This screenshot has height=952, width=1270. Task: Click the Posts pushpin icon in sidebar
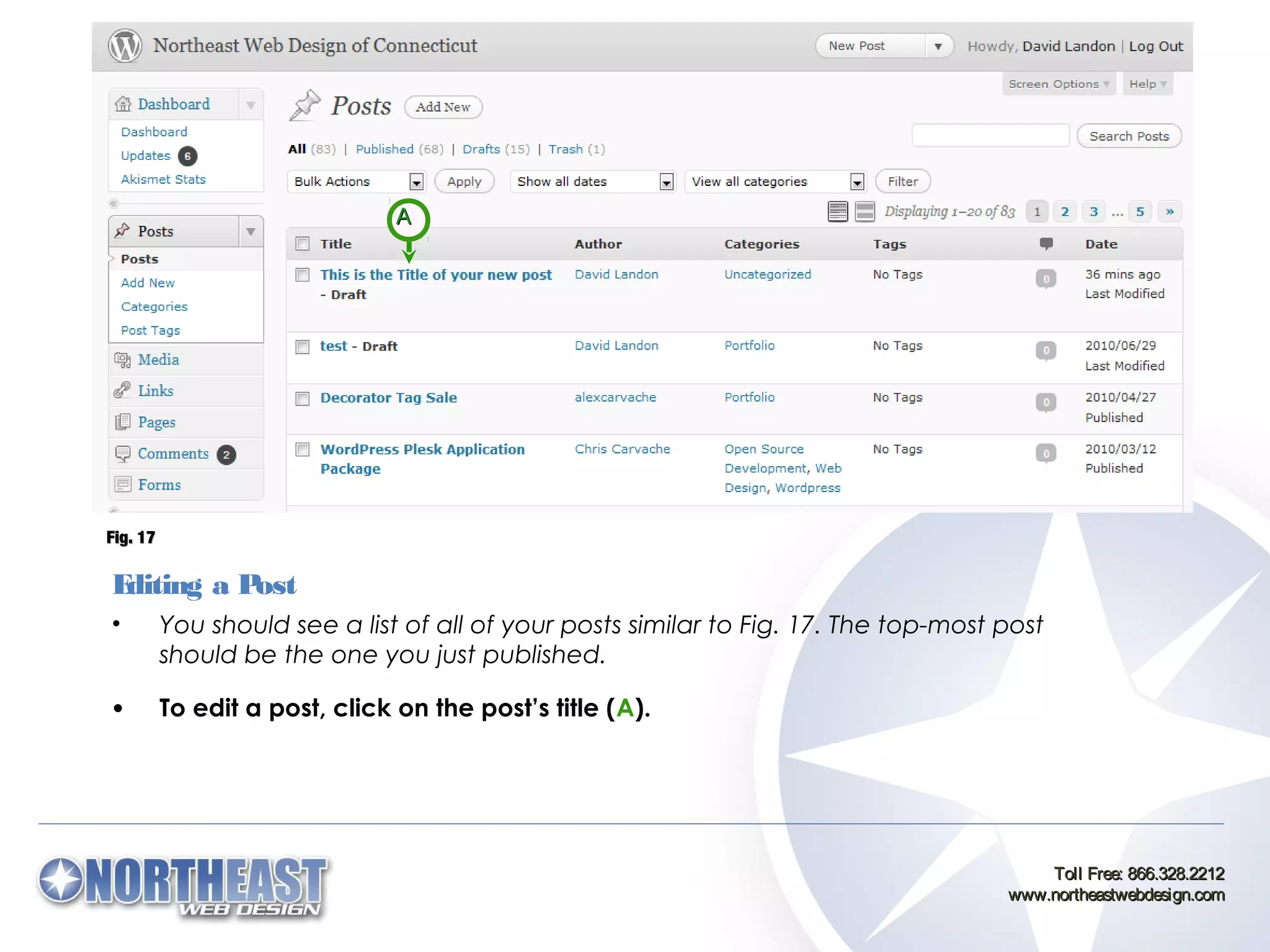point(122,231)
